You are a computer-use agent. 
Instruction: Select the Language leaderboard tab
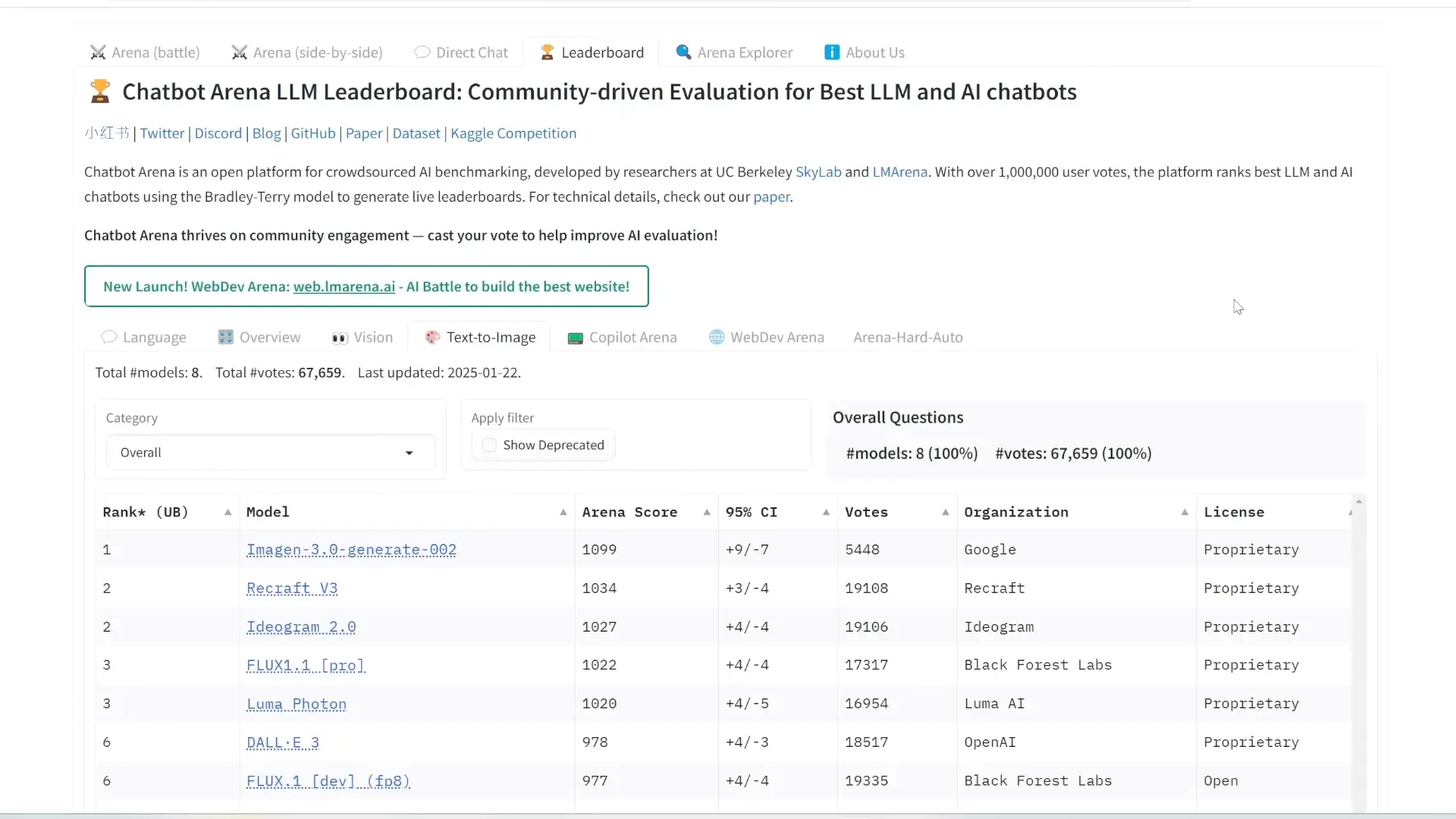click(143, 337)
